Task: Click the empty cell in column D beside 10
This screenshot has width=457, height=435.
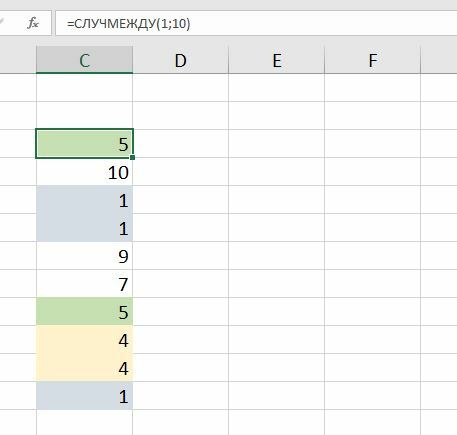Action: click(x=181, y=172)
